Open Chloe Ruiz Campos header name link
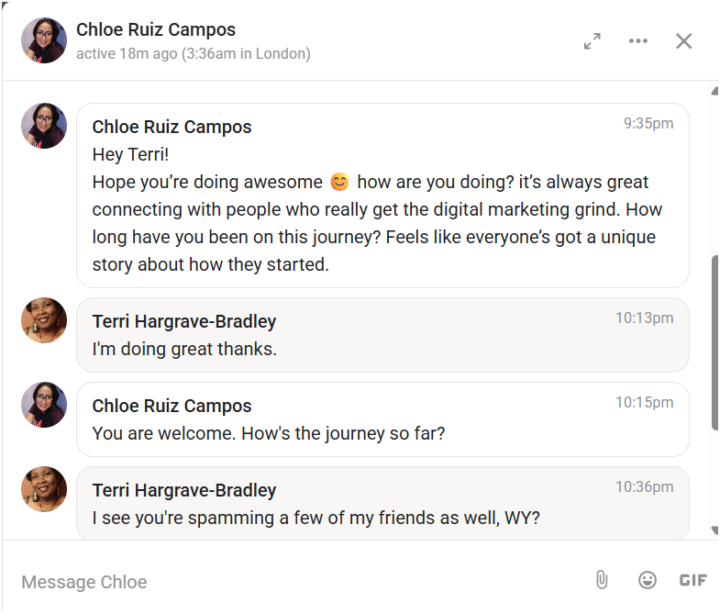 coord(156,30)
